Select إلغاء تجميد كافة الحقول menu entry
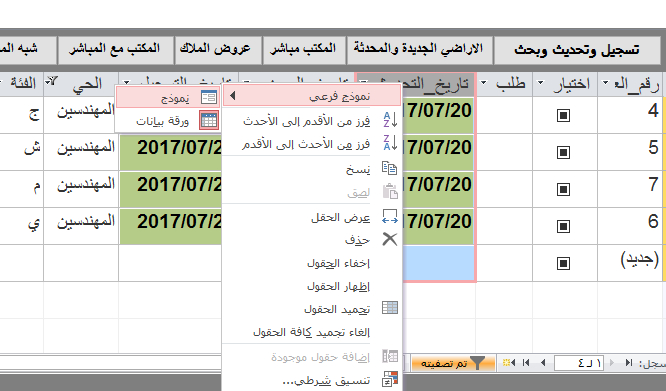Viewport: 666px width, 391px height. 311,332
